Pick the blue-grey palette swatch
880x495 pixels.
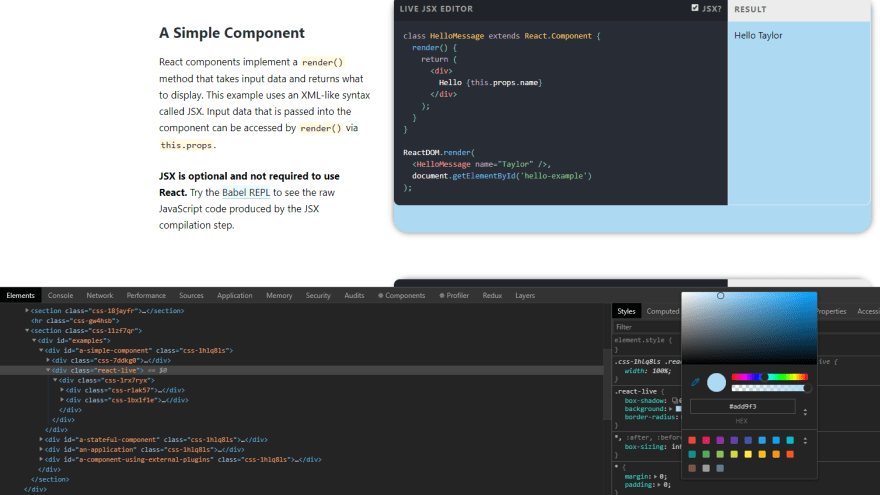[x=720, y=468]
